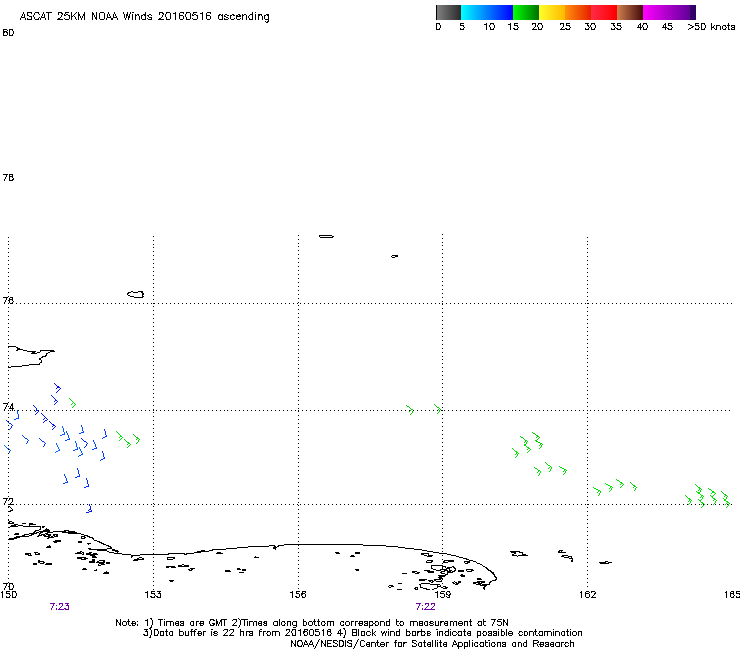Screen dimensions: 740x650
Task: Select the red 30-35 knots legend segment
Action: 604,12
